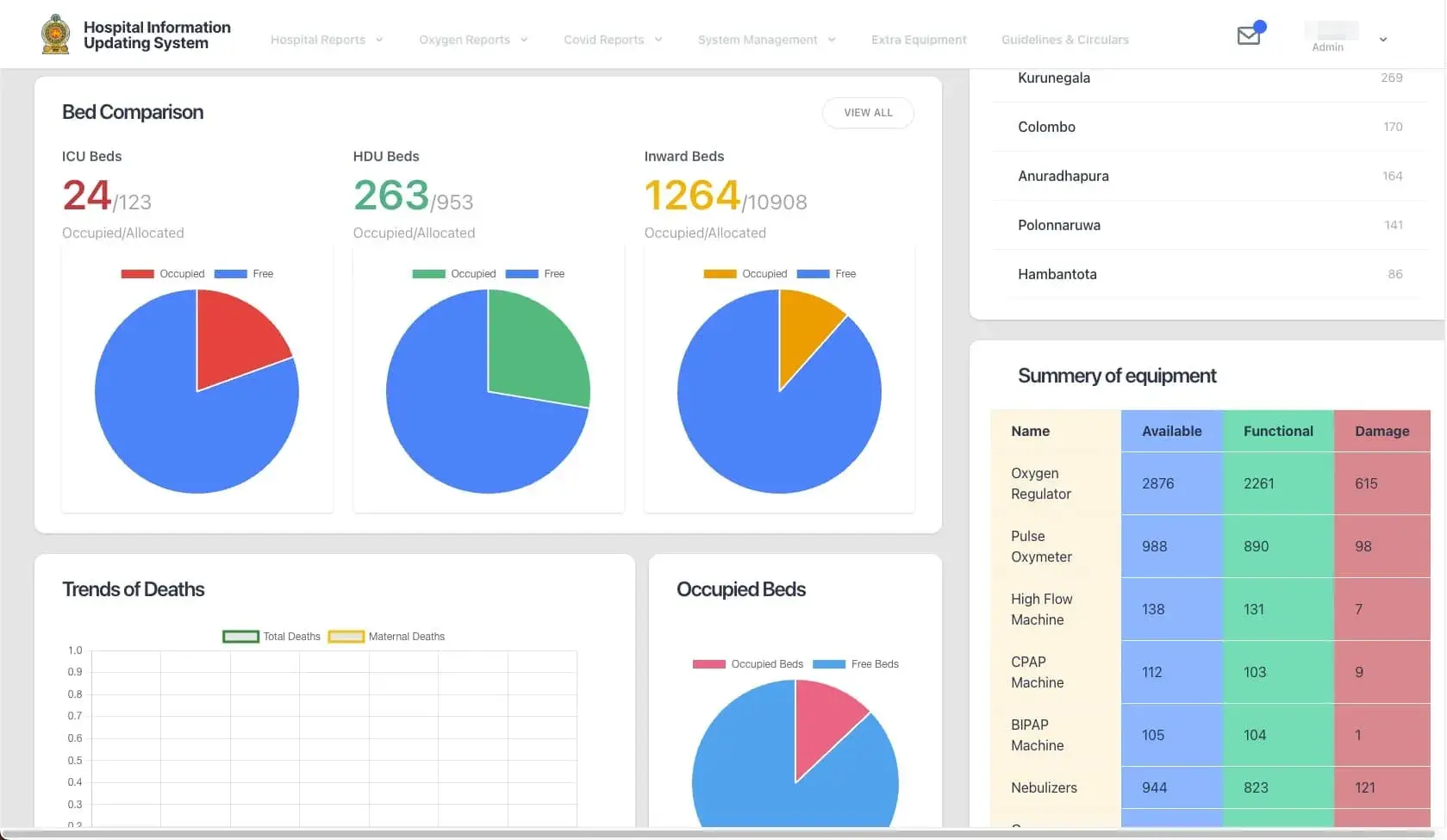
Task: Select the Extra Equipment menu item
Action: click(x=919, y=40)
